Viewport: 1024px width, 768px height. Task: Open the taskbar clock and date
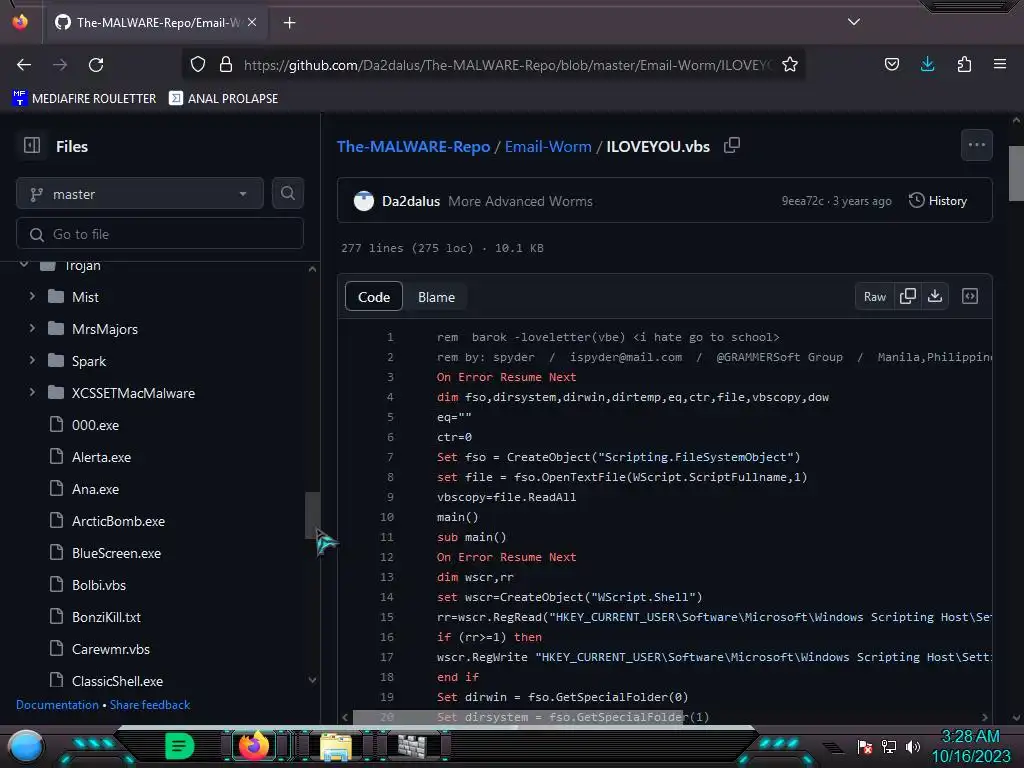[971, 746]
